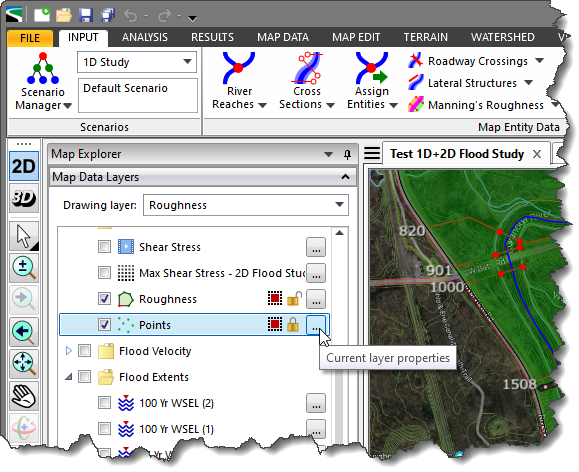Click the New project icon

click(x=42, y=16)
